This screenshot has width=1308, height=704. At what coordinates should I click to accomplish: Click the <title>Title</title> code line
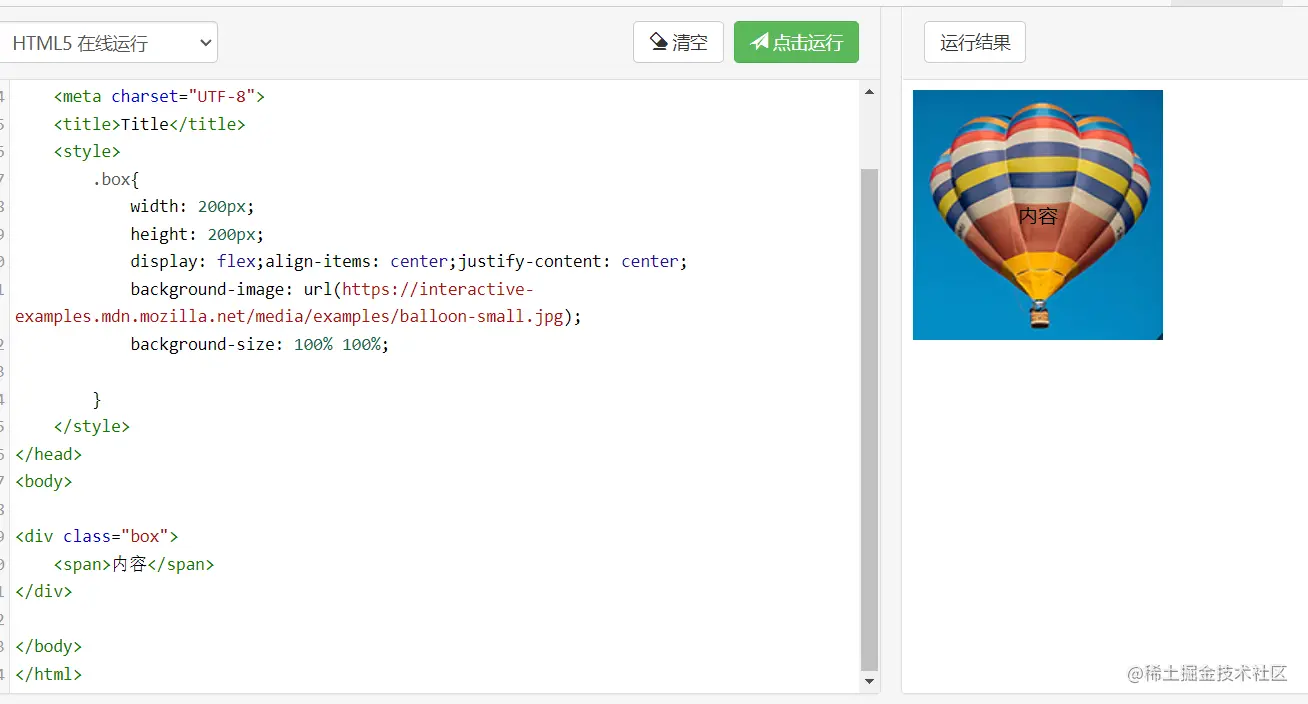(x=148, y=123)
